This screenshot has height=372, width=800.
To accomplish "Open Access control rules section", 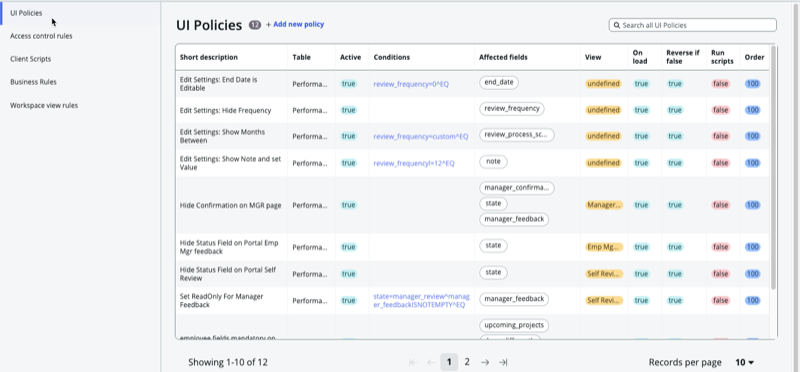I will coord(41,36).
